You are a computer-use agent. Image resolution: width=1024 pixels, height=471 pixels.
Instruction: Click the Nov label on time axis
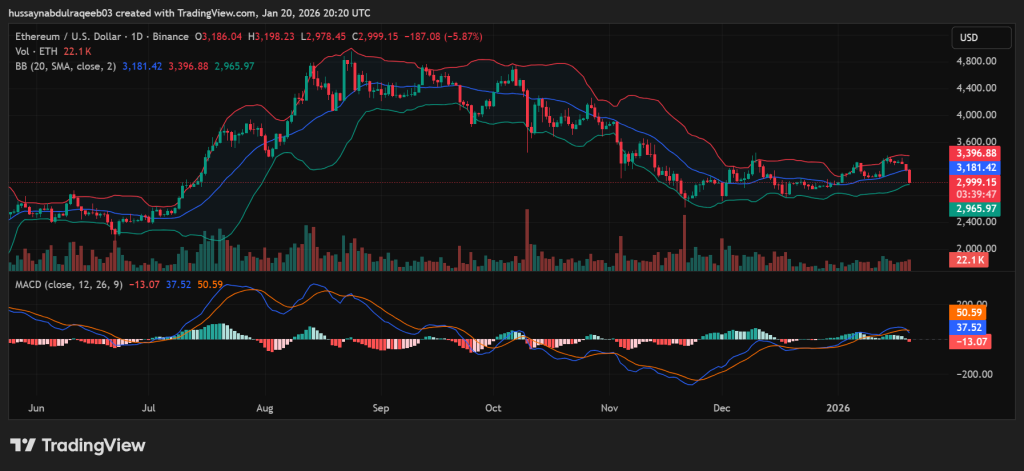click(x=608, y=409)
